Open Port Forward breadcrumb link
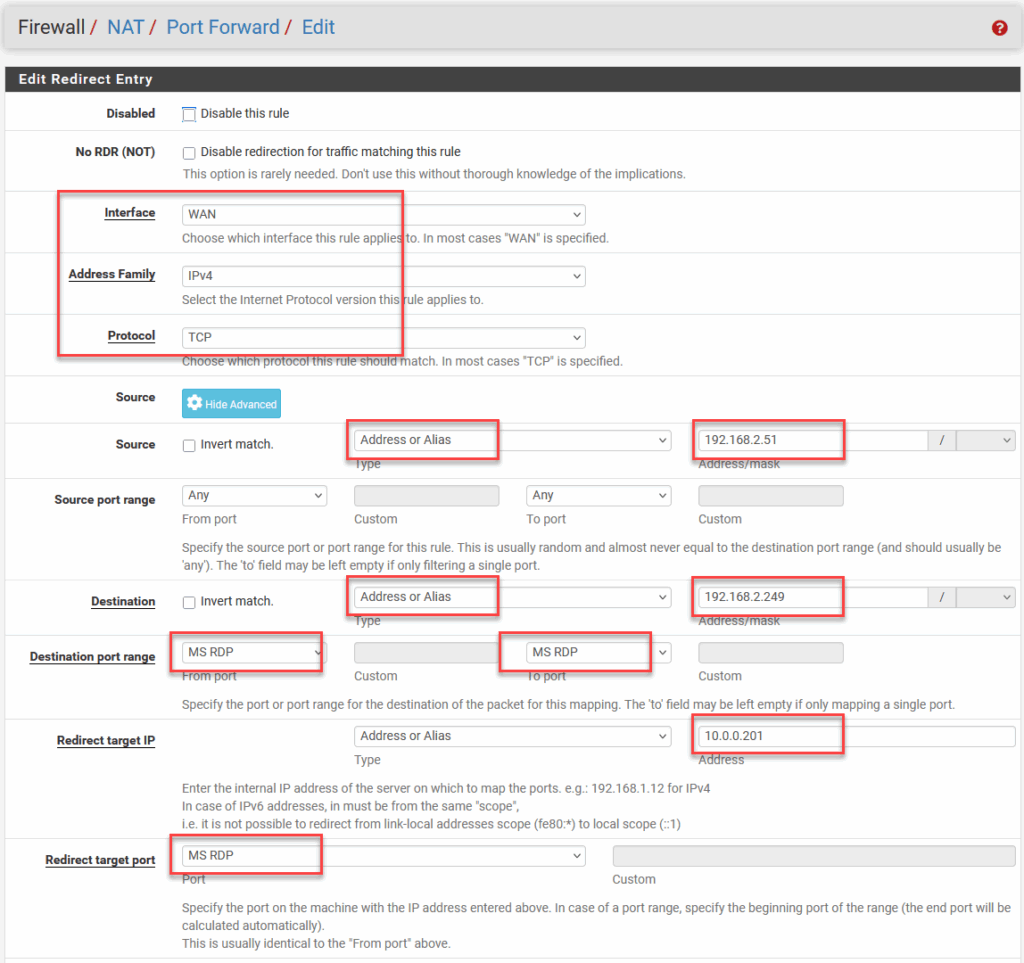1024x963 pixels. pos(222,27)
